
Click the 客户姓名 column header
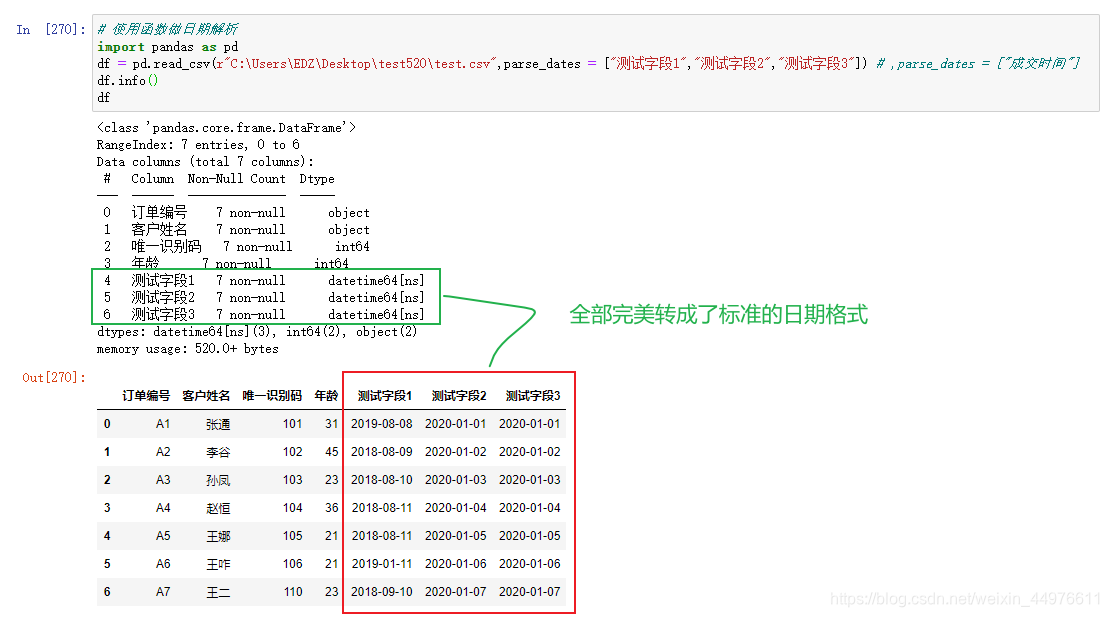[206, 396]
